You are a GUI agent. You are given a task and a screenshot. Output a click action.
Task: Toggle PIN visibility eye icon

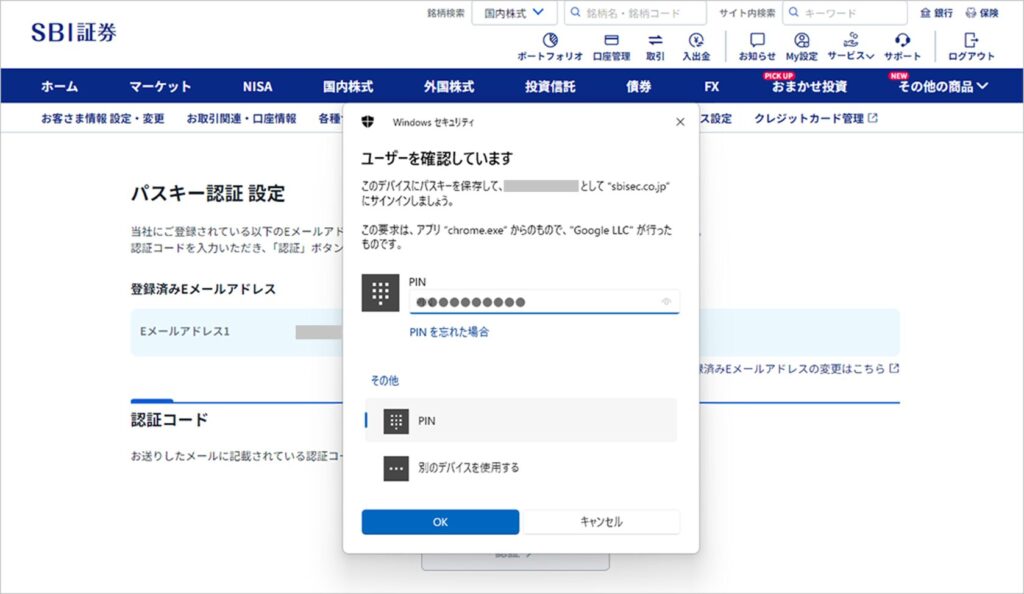pos(667,301)
